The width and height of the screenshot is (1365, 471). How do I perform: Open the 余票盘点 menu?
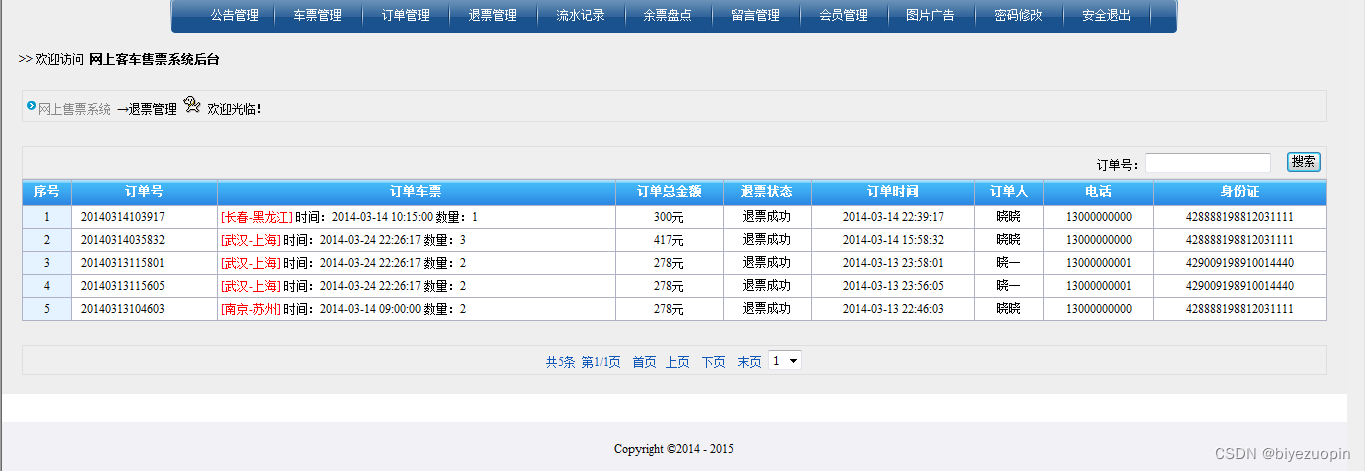tap(668, 16)
